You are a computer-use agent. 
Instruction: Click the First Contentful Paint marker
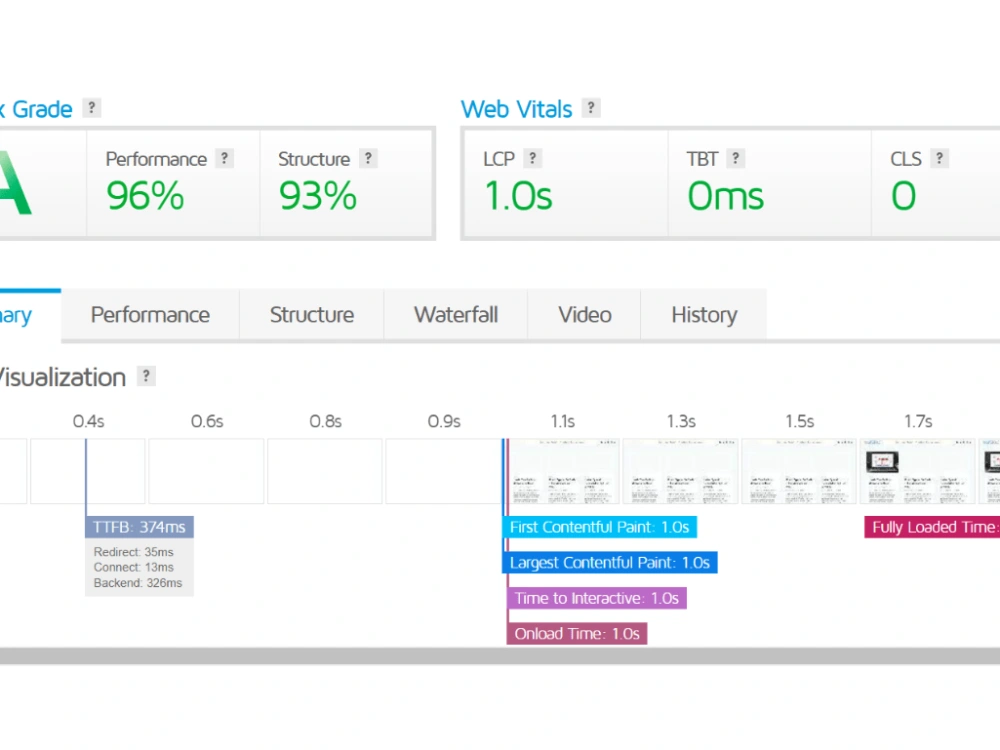[599, 527]
